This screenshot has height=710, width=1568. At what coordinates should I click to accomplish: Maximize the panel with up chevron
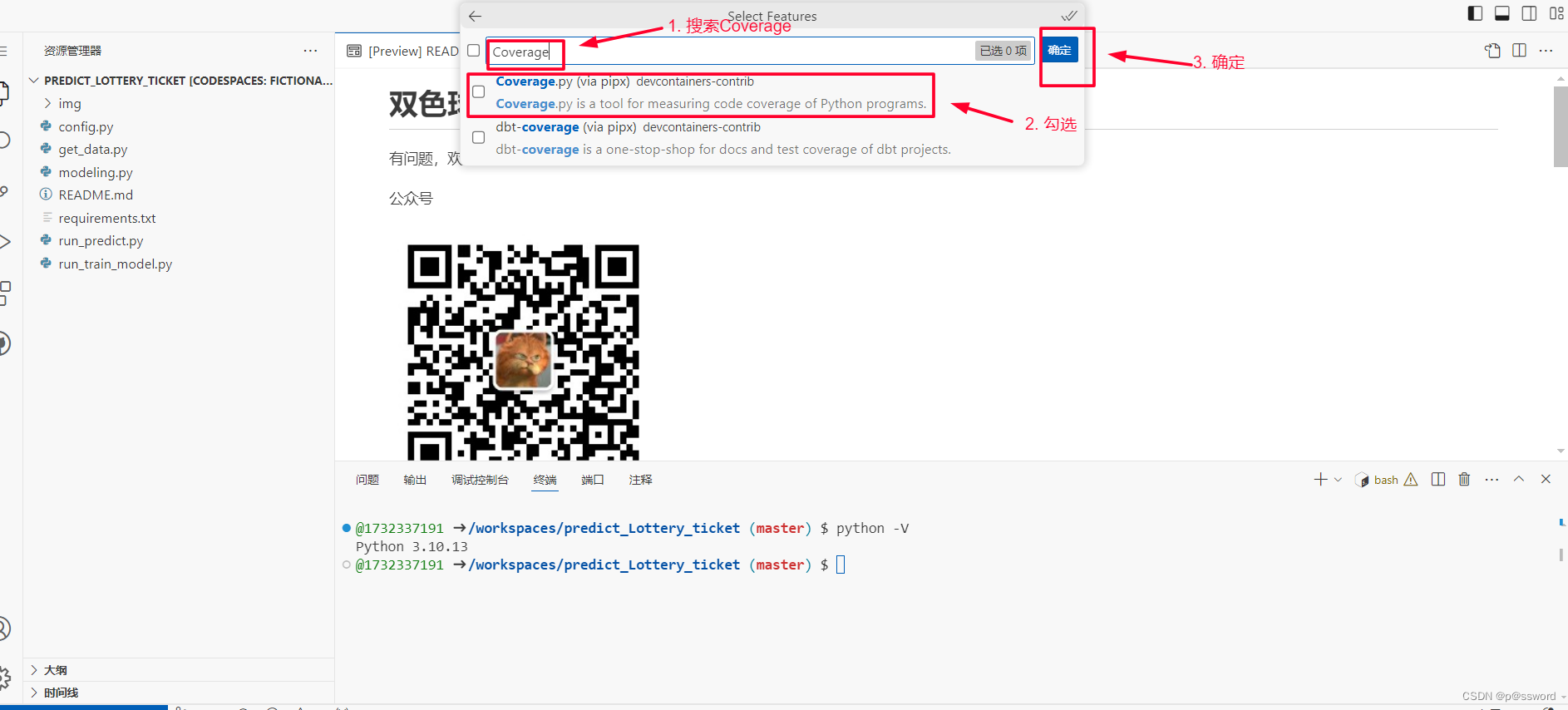tap(1519, 479)
